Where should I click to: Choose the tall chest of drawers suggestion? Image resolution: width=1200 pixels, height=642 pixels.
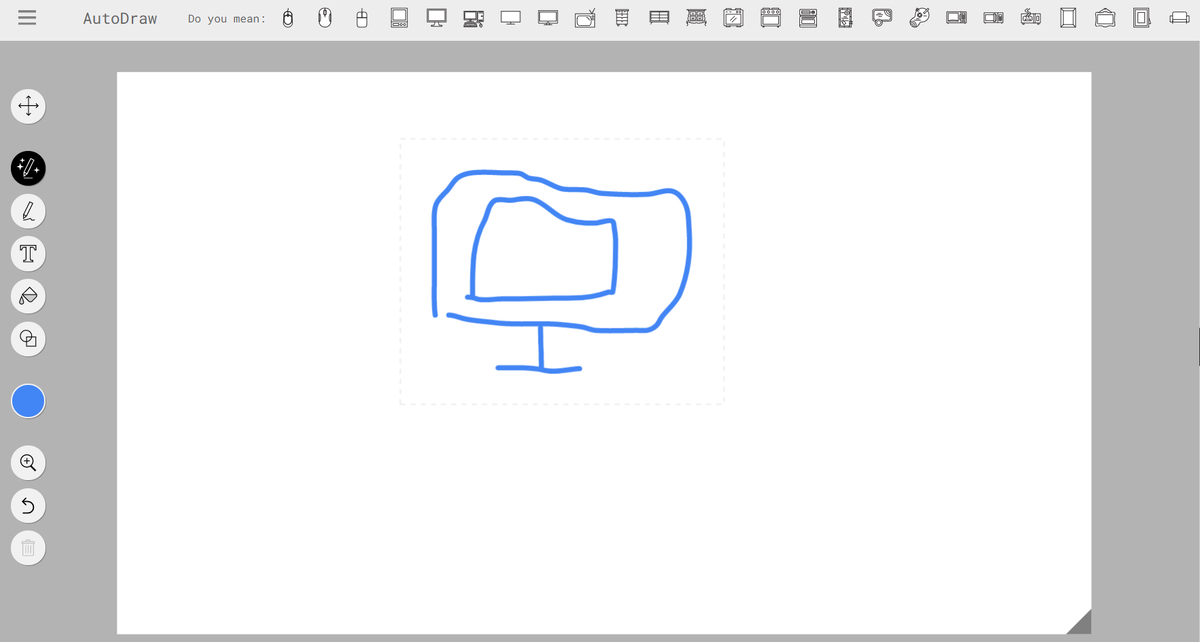pyautogui.click(x=621, y=18)
